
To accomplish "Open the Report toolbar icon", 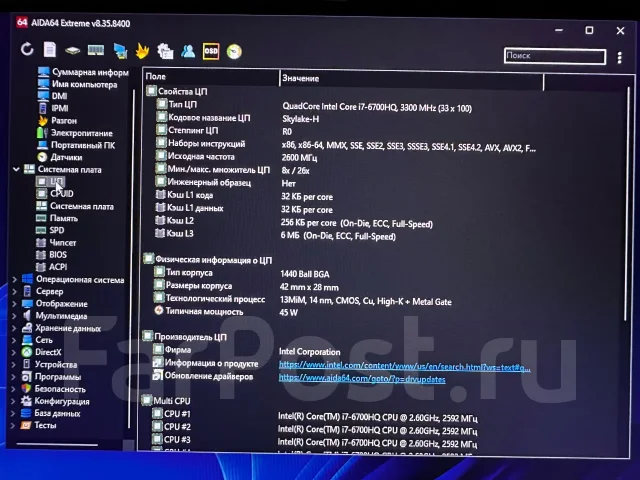I will pyautogui.click(x=50, y=50).
